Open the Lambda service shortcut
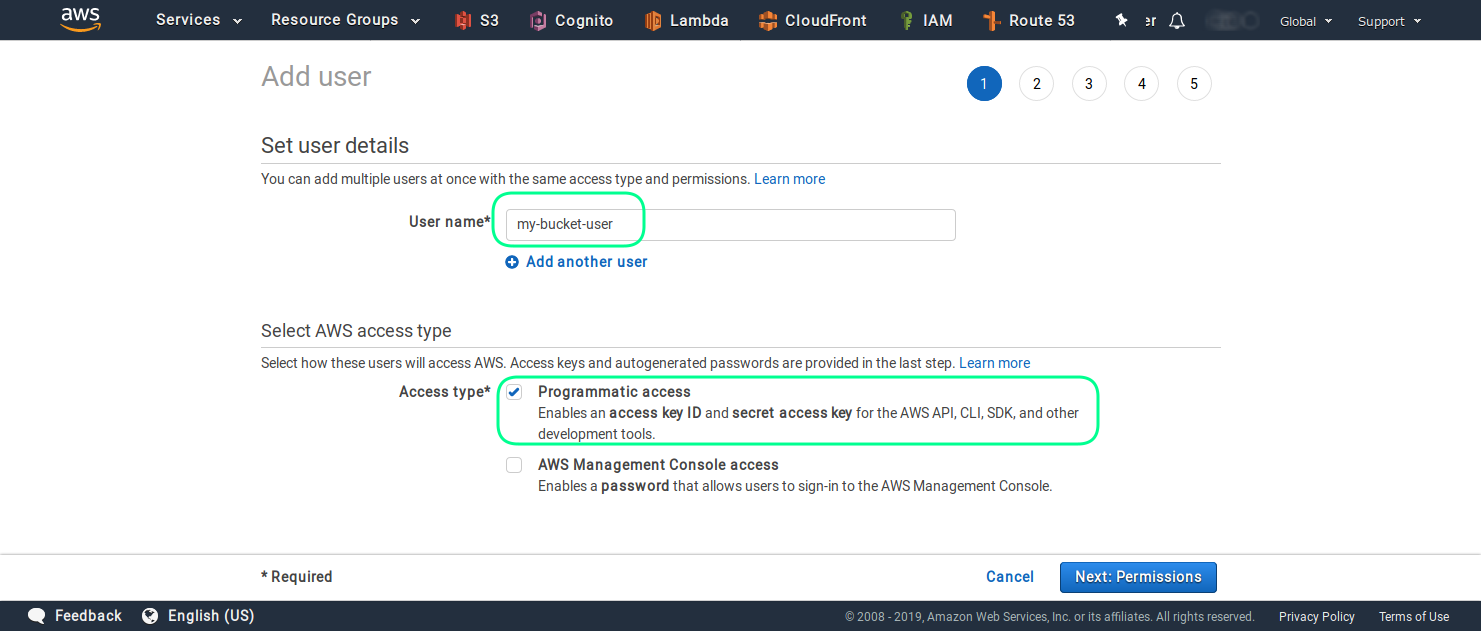 click(x=686, y=20)
